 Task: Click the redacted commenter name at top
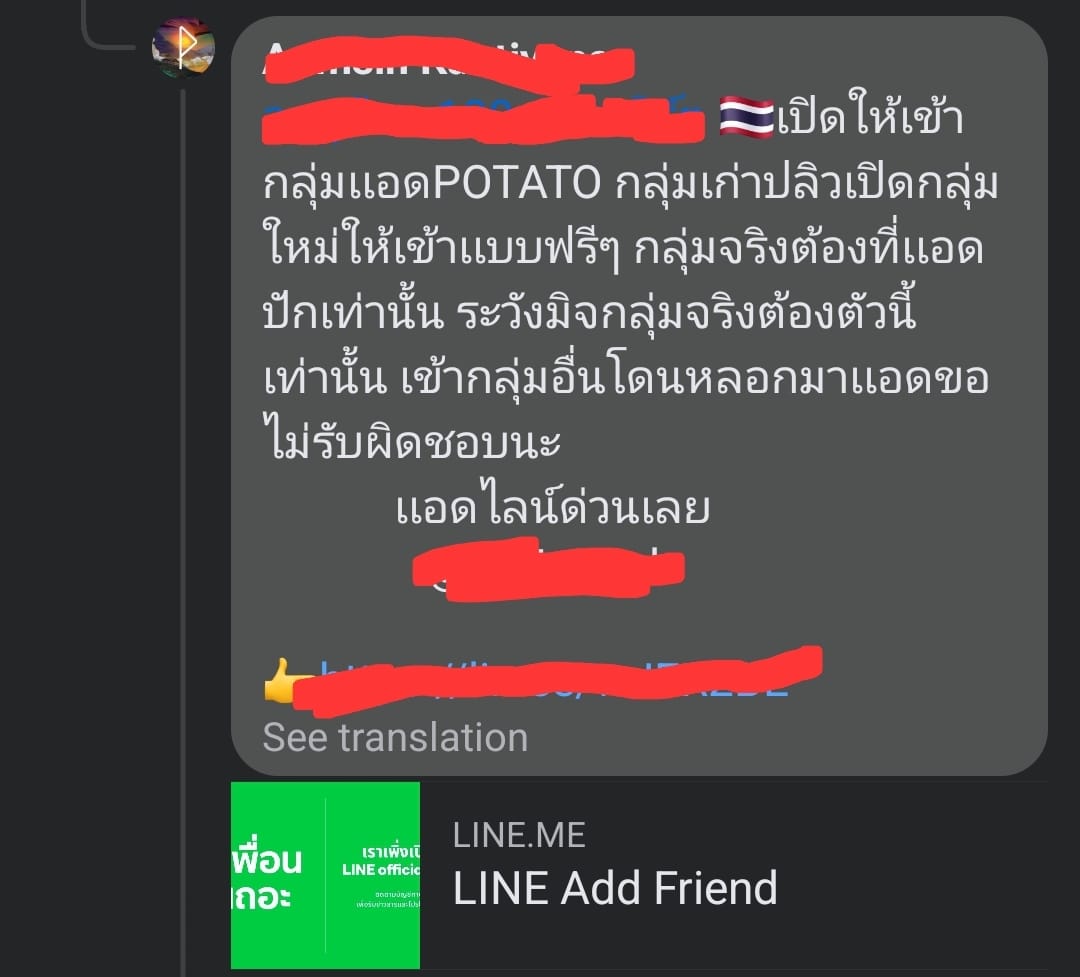pos(448,61)
